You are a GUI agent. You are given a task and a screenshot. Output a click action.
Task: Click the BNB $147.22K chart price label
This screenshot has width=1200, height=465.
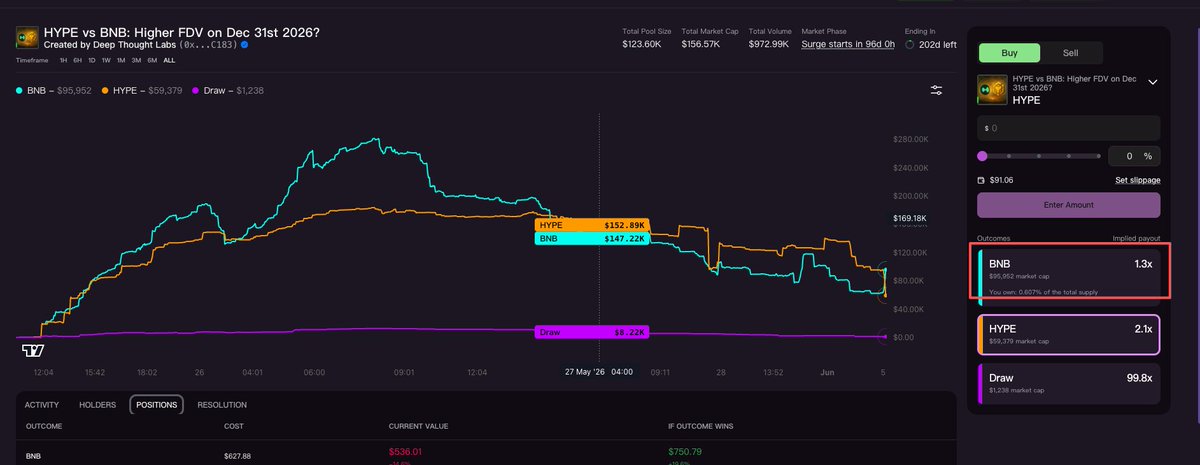point(592,239)
